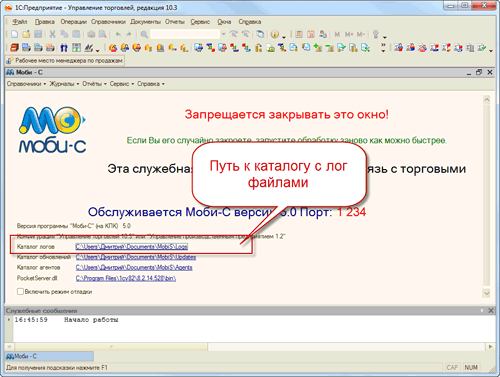Open the Calculator icon
The image size is (500, 377).
[x=299, y=34]
